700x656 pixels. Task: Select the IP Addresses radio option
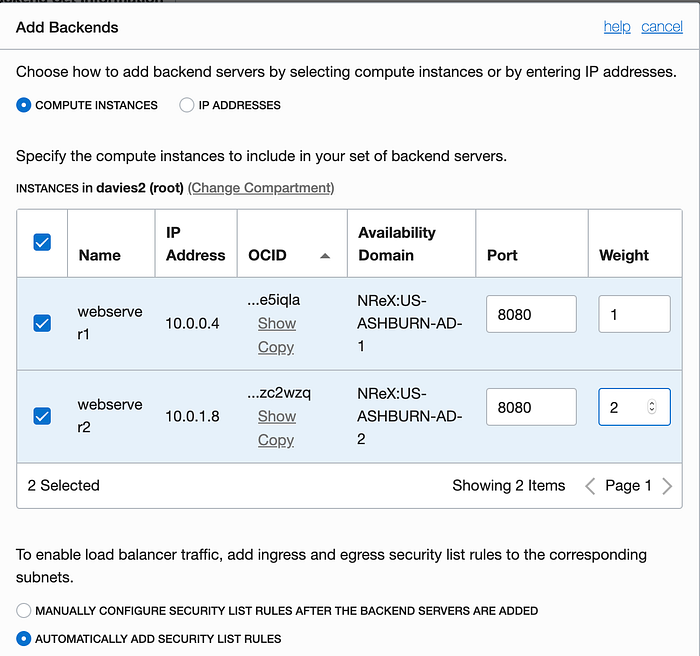187,105
